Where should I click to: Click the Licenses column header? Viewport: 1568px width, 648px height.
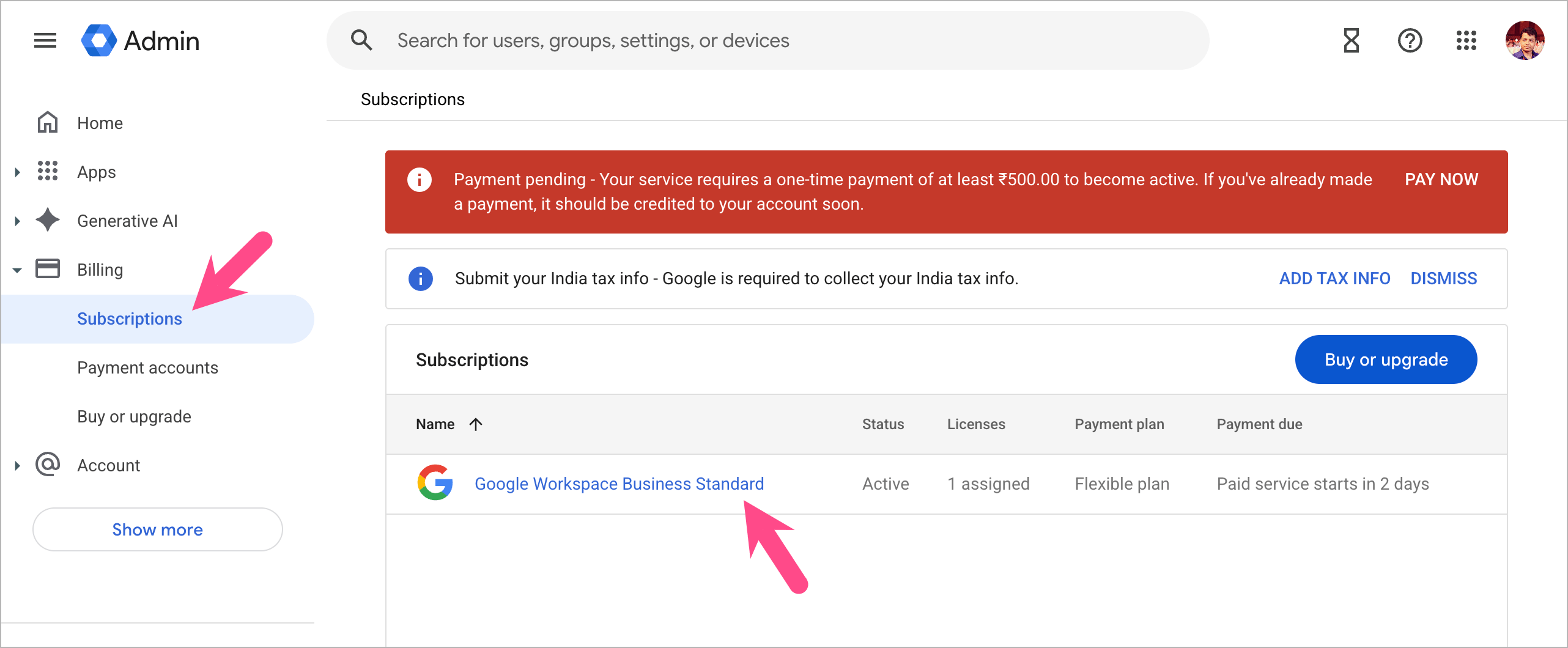coord(976,424)
